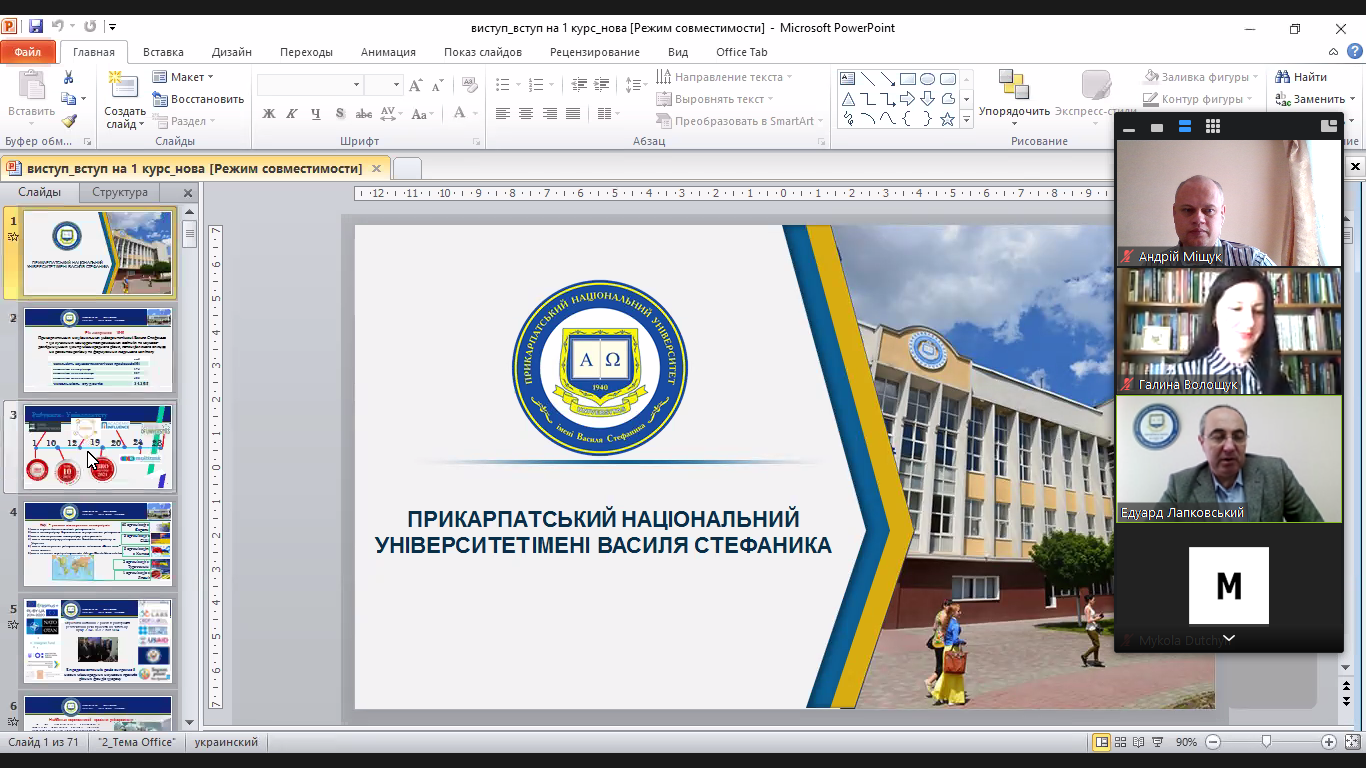
Task: Open the Вставка ribbon tab
Action: click(163, 52)
